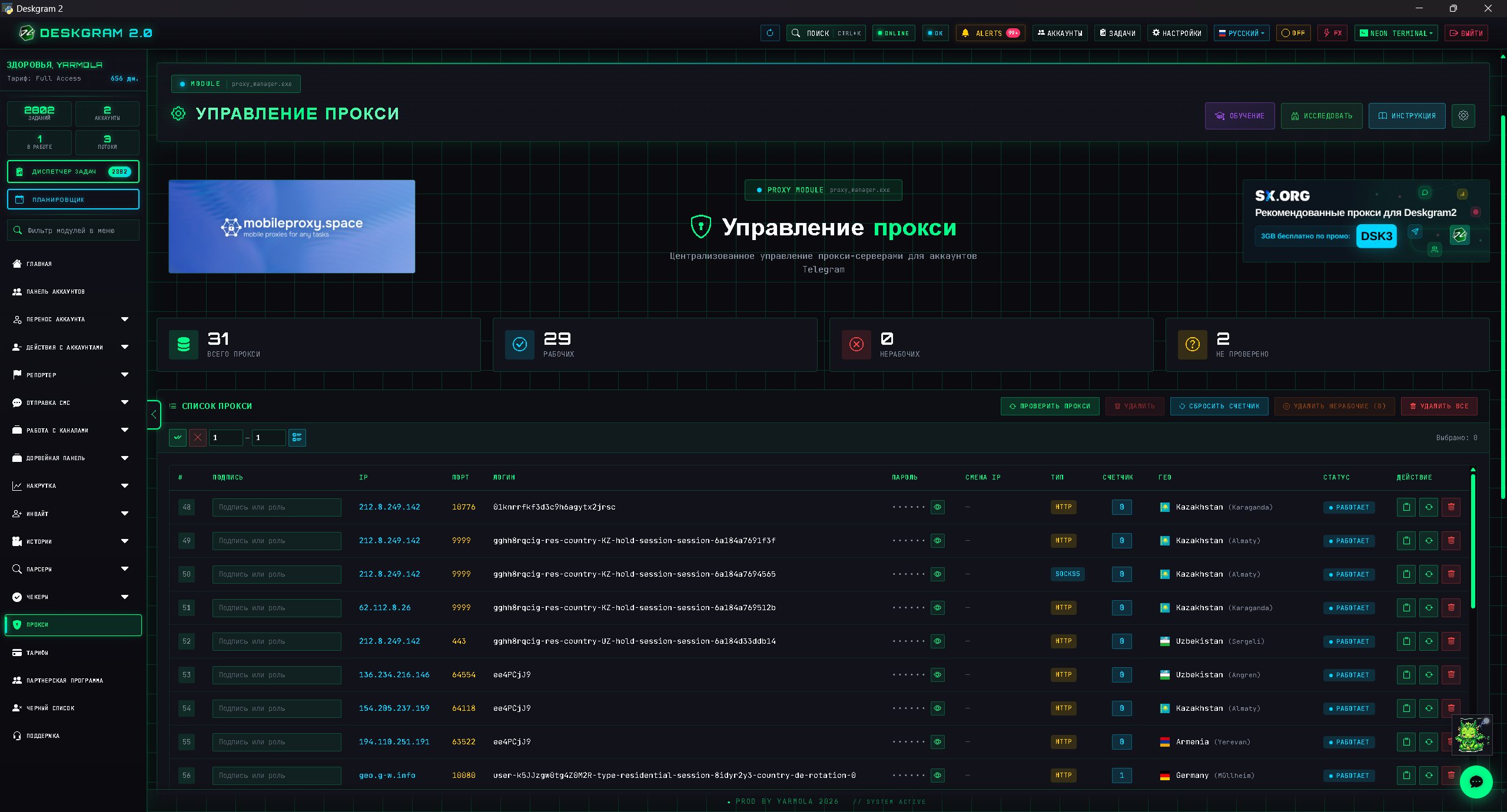Image resolution: width=1507 pixels, height=812 pixels.
Task: Show password for row 50 proxy
Action: [x=938, y=574]
